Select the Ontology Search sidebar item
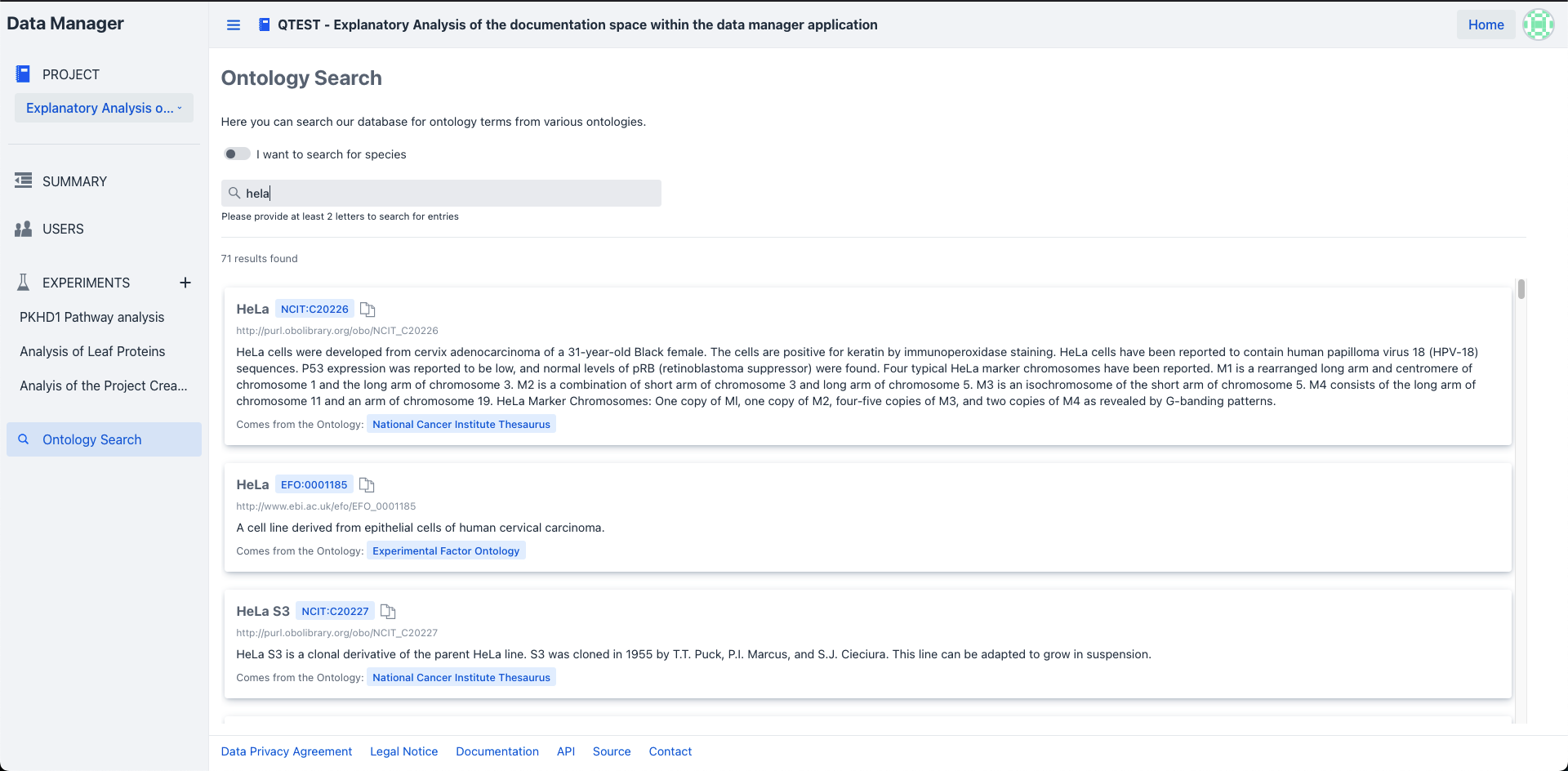This screenshot has height=771, width=1568. point(91,439)
